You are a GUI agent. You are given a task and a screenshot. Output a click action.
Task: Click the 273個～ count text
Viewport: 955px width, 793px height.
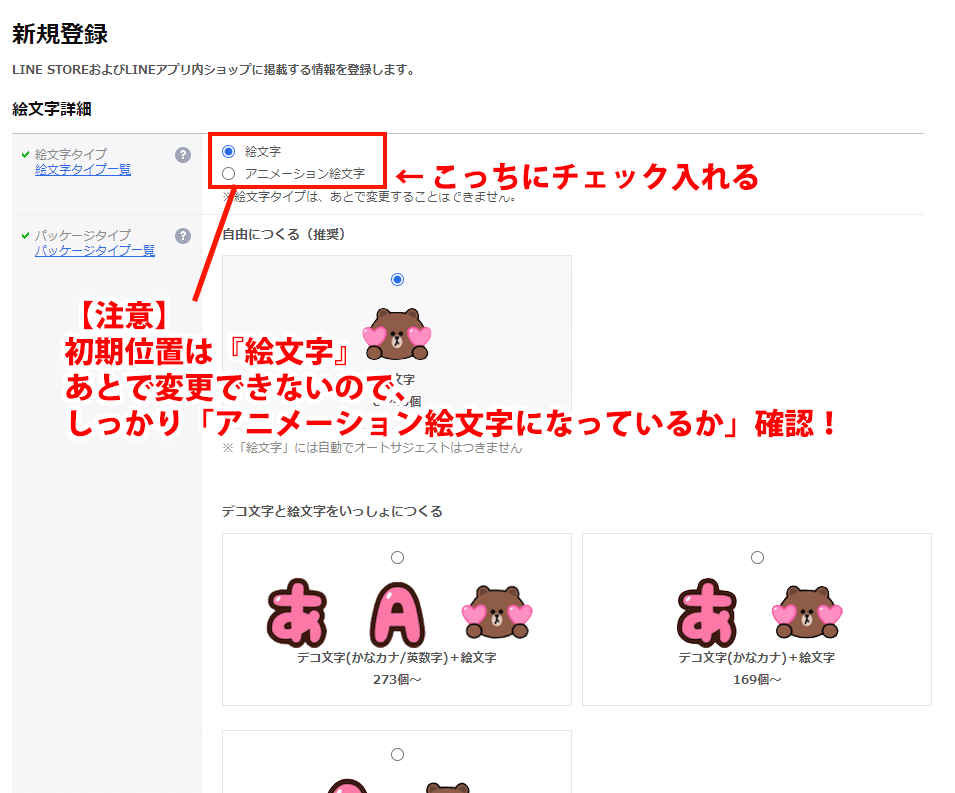397,680
